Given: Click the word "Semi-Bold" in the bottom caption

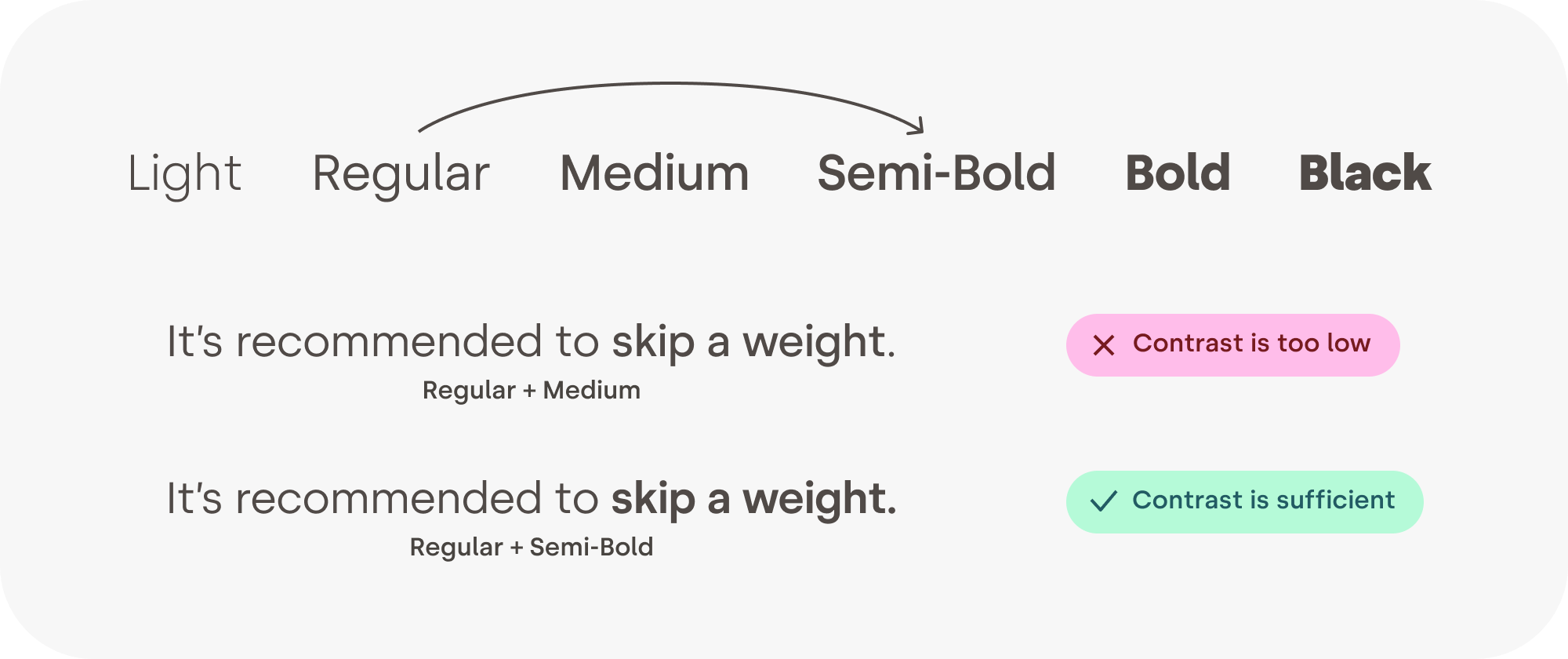Looking at the screenshot, I should (x=591, y=547).
